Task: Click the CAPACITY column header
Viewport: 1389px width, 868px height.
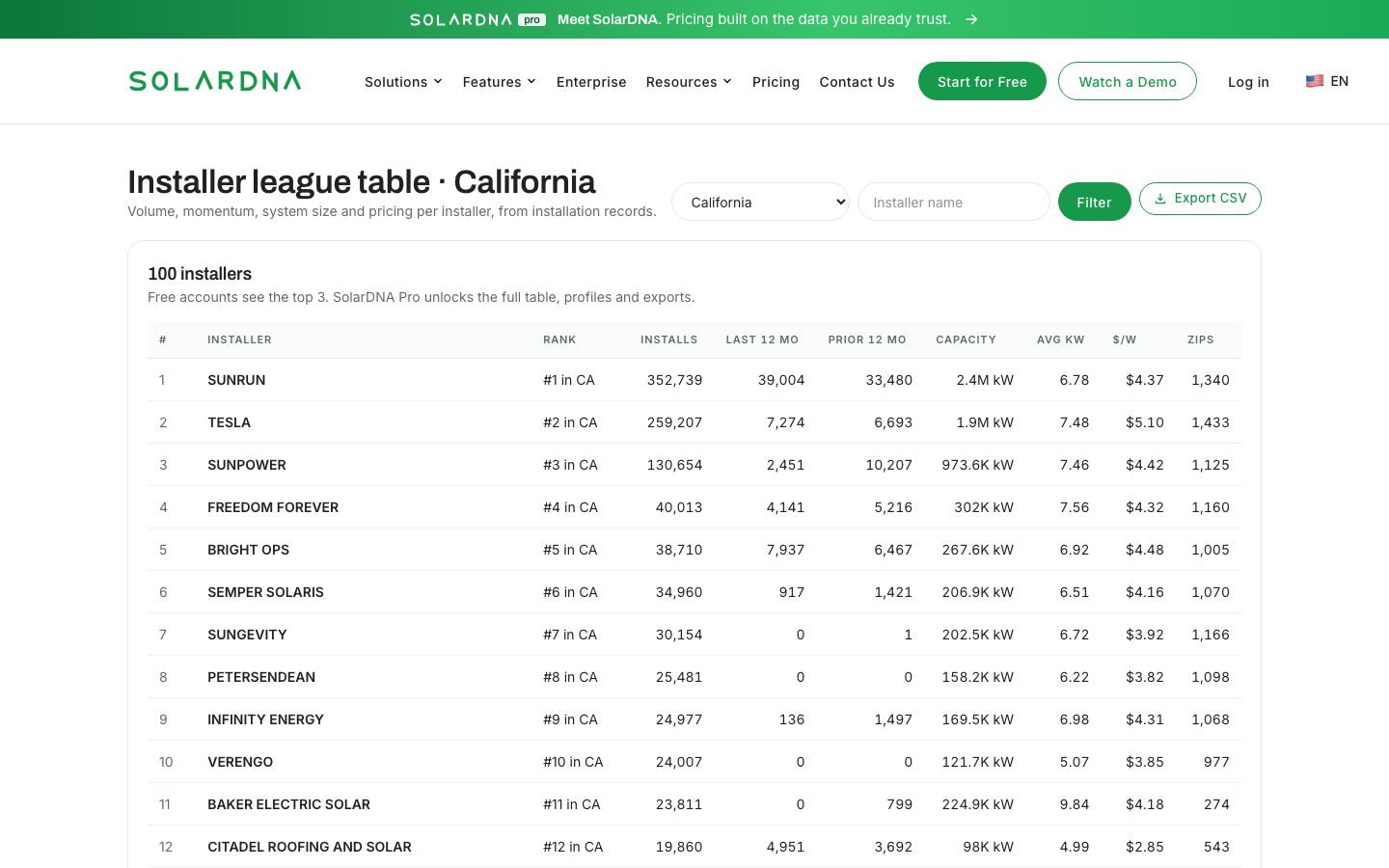Action: pos(966,339)
